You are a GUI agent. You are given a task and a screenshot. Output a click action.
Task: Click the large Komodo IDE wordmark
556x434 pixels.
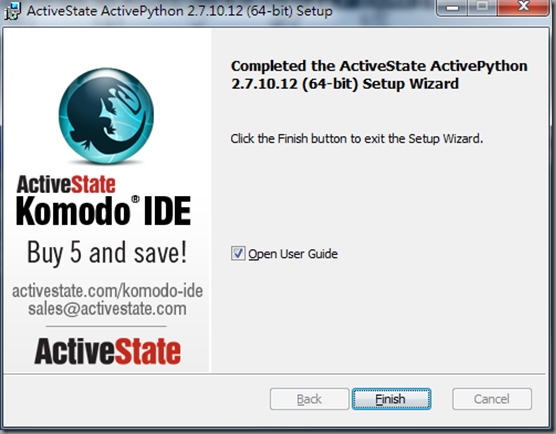(104, 211)
